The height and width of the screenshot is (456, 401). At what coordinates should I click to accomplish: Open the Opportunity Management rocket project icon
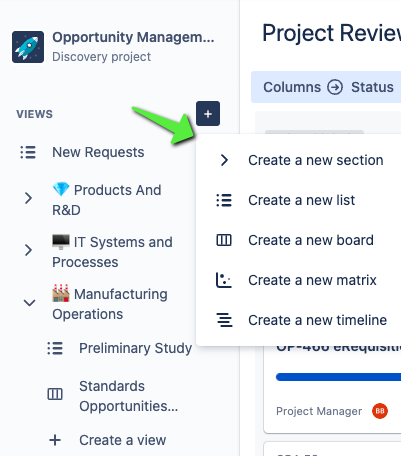[x=28, y=47]
